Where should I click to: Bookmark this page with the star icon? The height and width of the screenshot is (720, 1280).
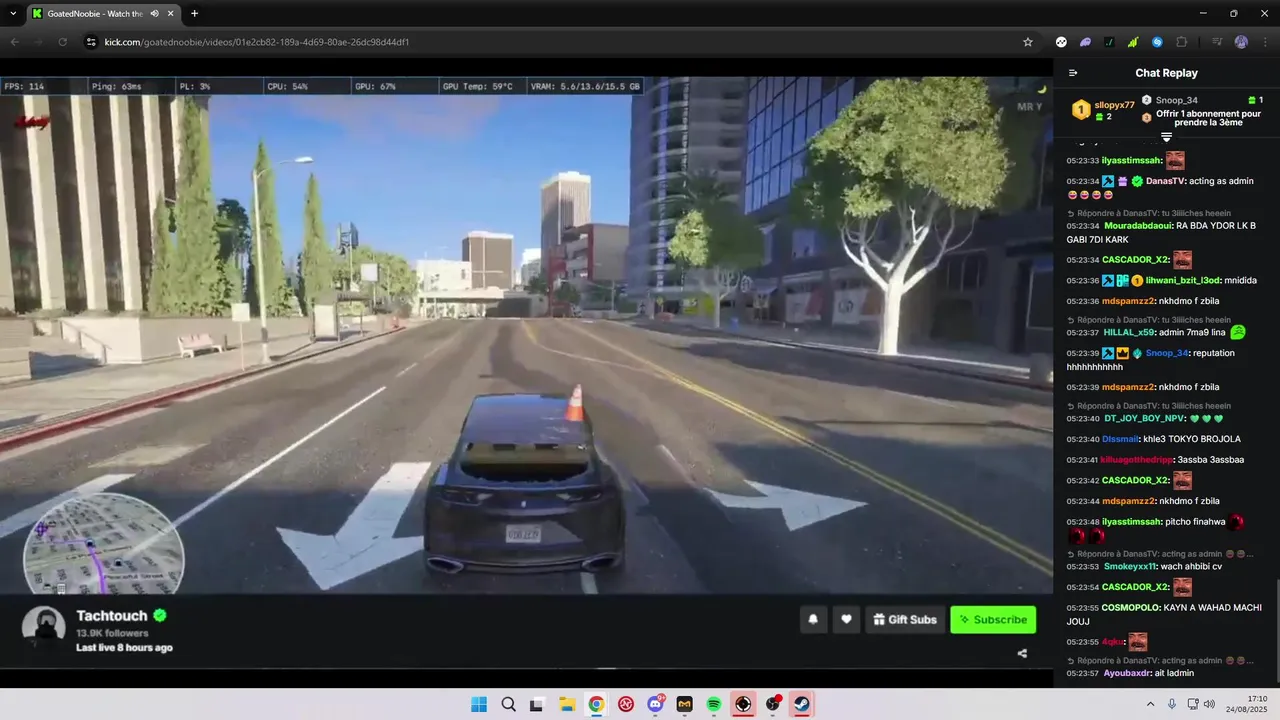coord(1027,42)
